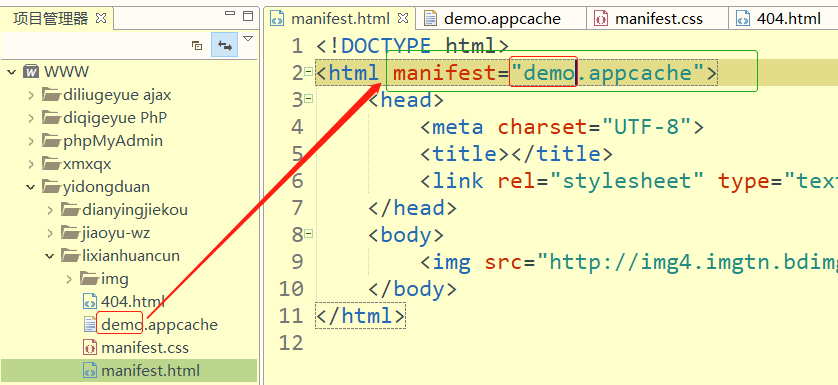Click line number 12 in the gutter
The height and width of the screenshot is (385, 838).
pos(291,343)
